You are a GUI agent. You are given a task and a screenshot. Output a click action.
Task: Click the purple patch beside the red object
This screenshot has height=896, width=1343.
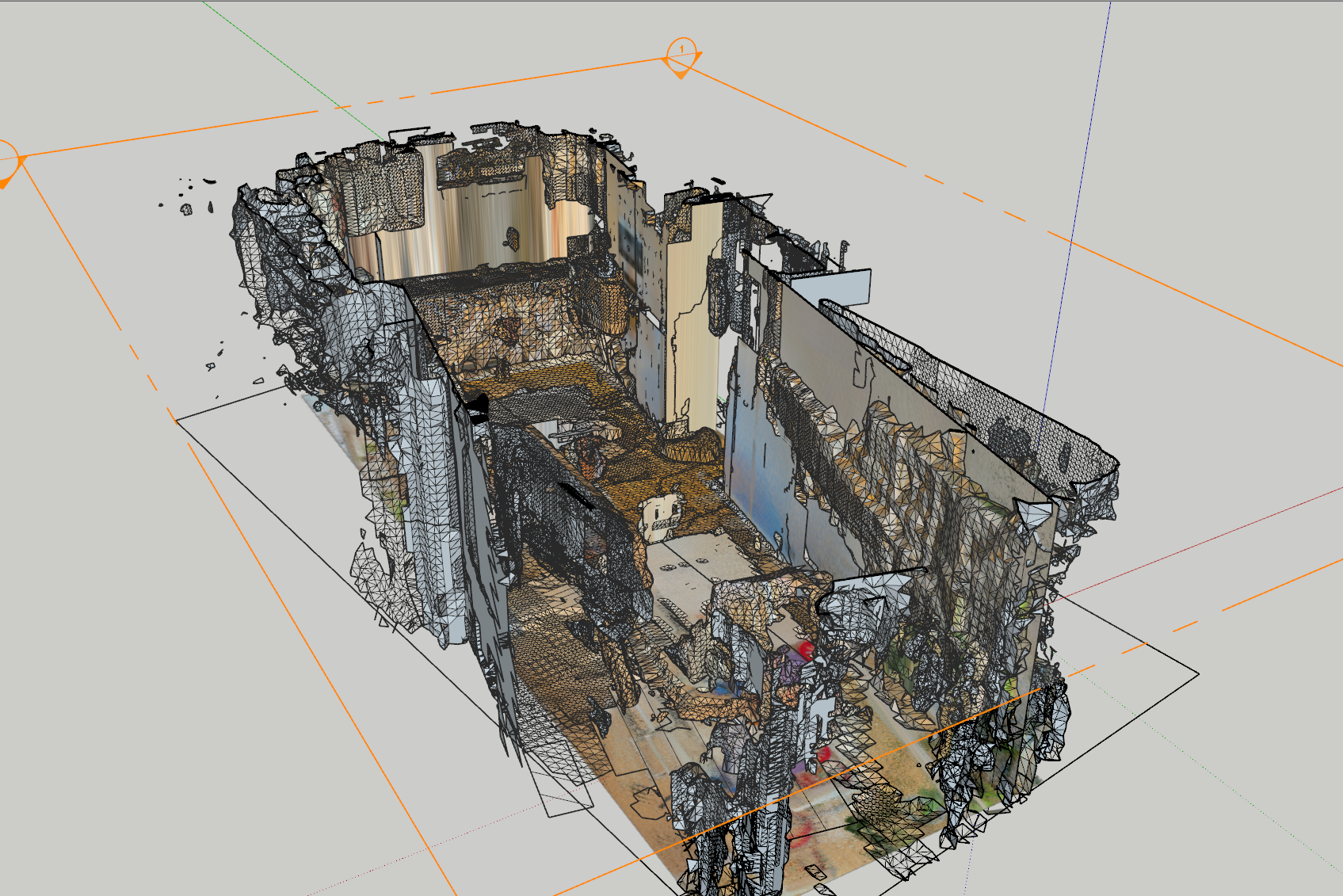(x=788, y=664)
